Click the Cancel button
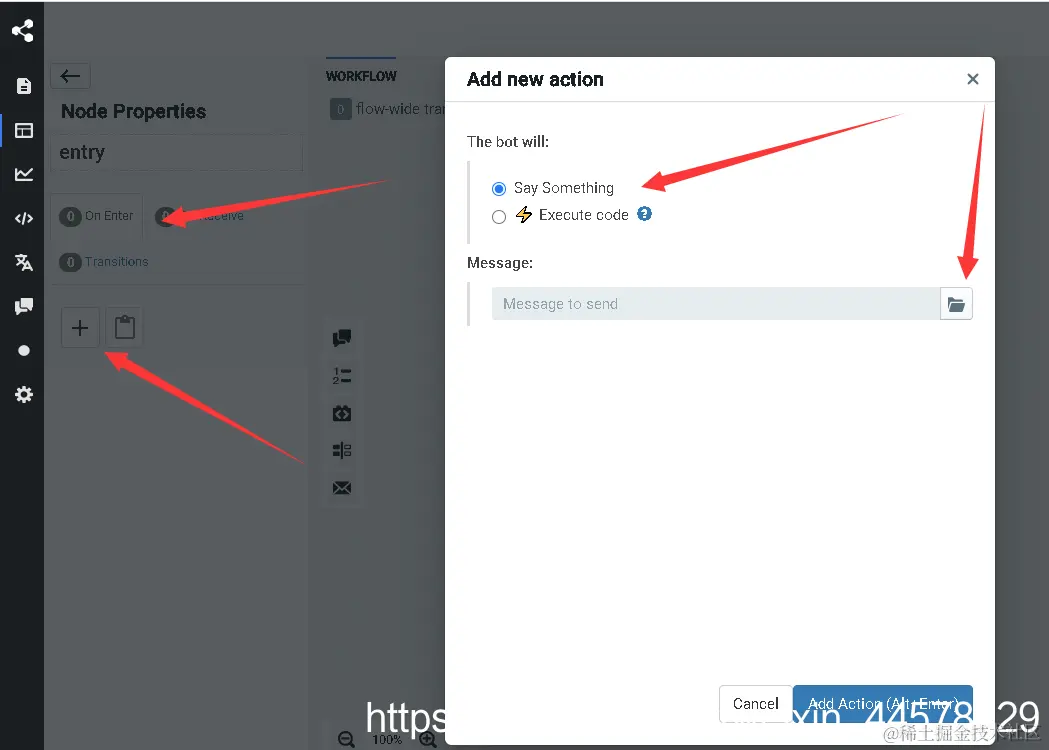Viewport: 1049px width, 750px height. point(755,703)
